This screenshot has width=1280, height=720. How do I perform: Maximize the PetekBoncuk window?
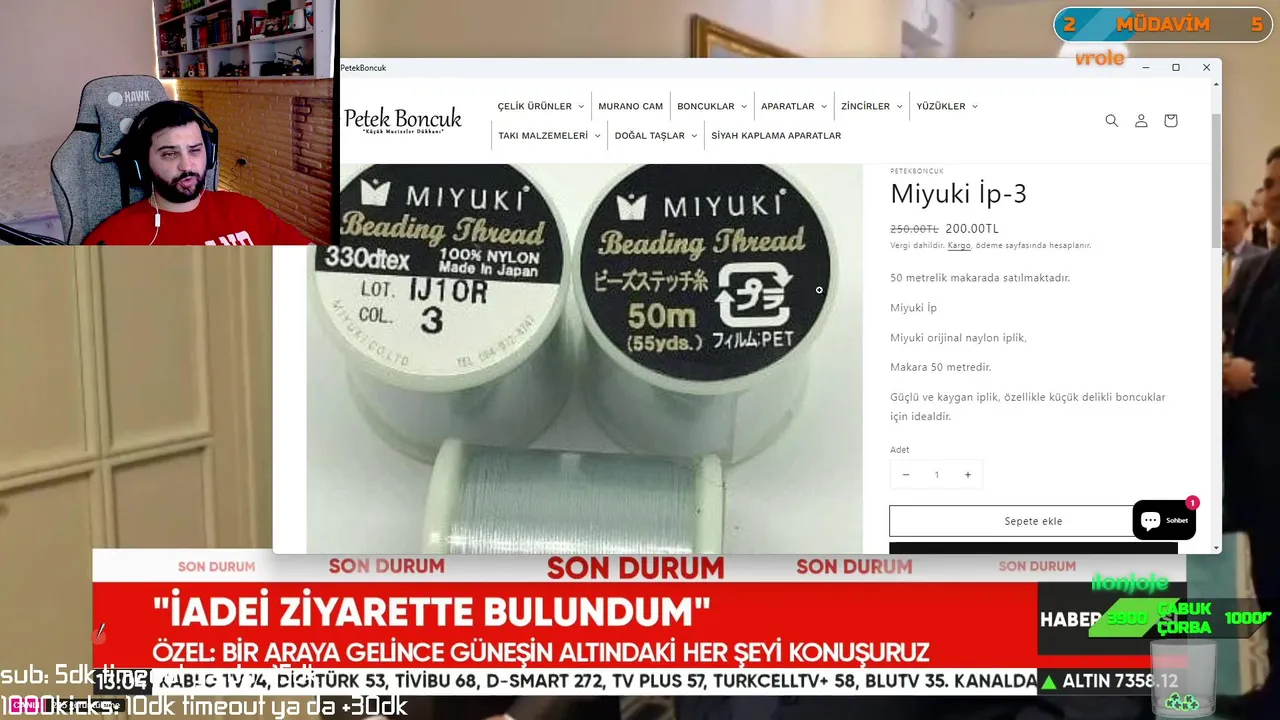pos(1176,67)
